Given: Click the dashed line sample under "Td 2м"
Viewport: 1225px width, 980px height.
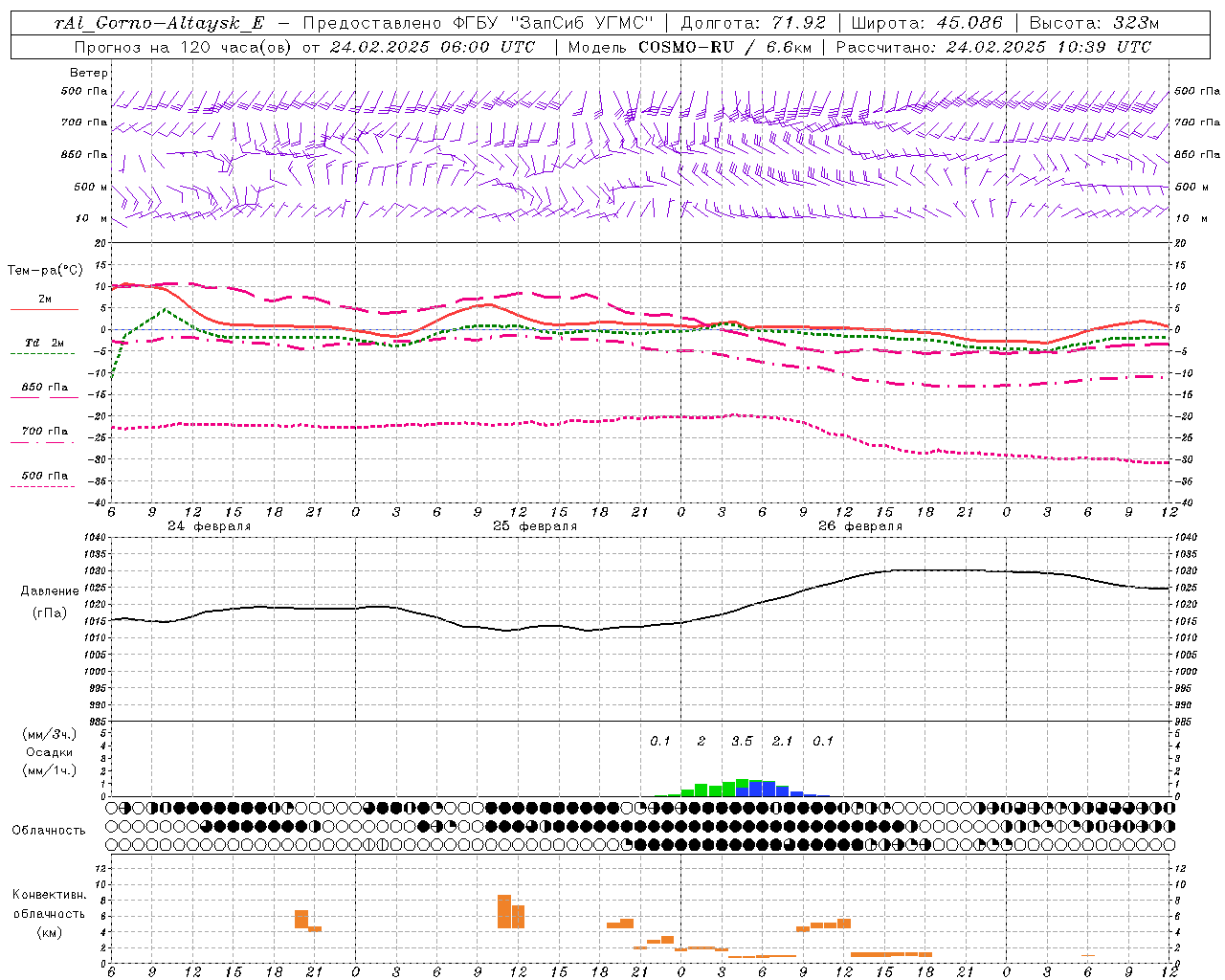Looking at the screenshot, I should (x=43, y=353).
